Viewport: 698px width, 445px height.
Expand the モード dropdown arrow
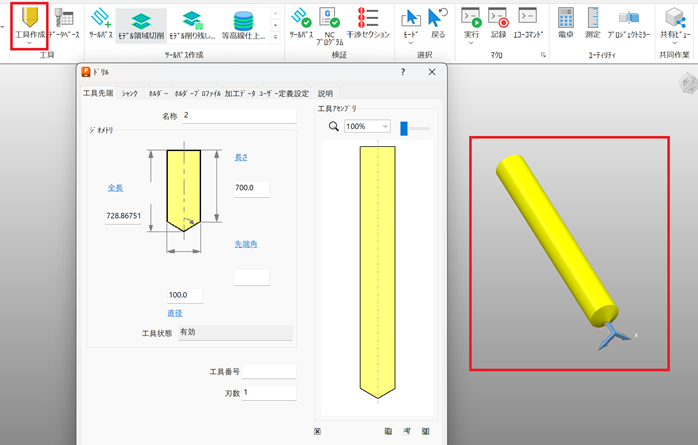click(x=410, y=43)
